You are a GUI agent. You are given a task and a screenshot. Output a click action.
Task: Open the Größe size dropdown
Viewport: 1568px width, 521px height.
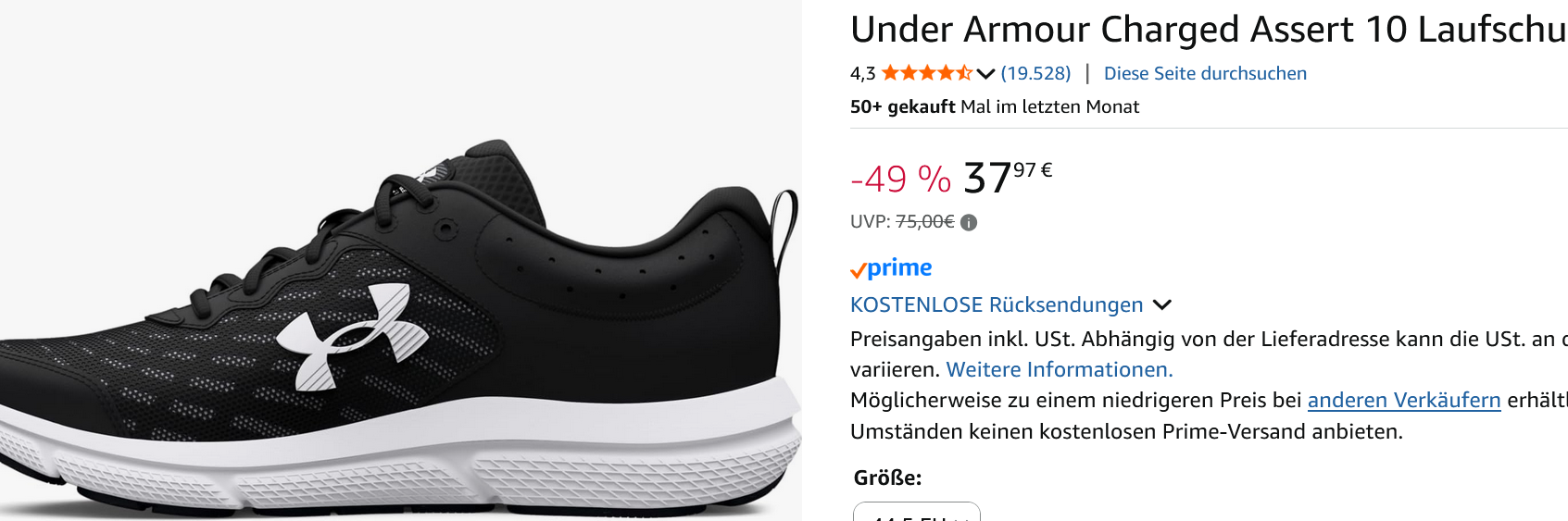point(917,512)
